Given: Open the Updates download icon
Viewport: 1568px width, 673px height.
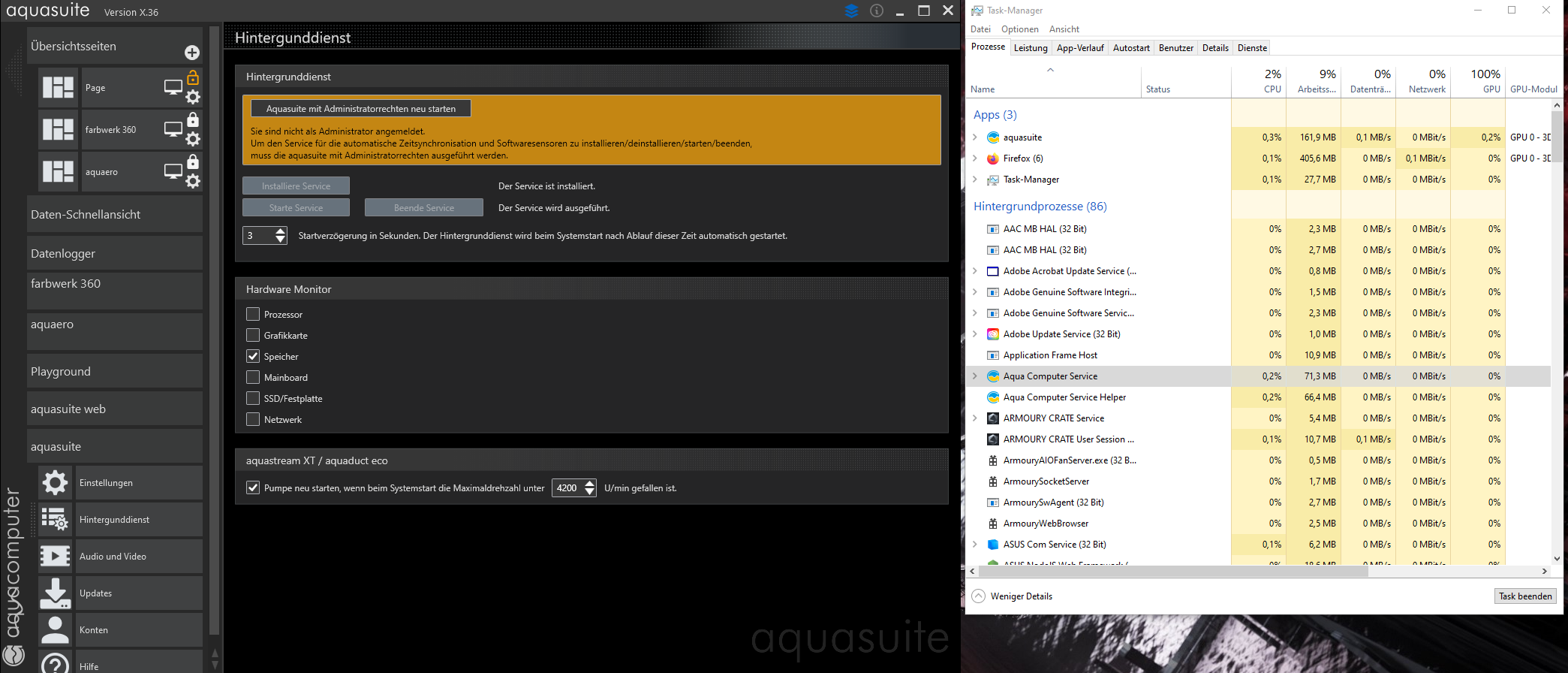Looking at the screenshot, I should coord(56,593).
